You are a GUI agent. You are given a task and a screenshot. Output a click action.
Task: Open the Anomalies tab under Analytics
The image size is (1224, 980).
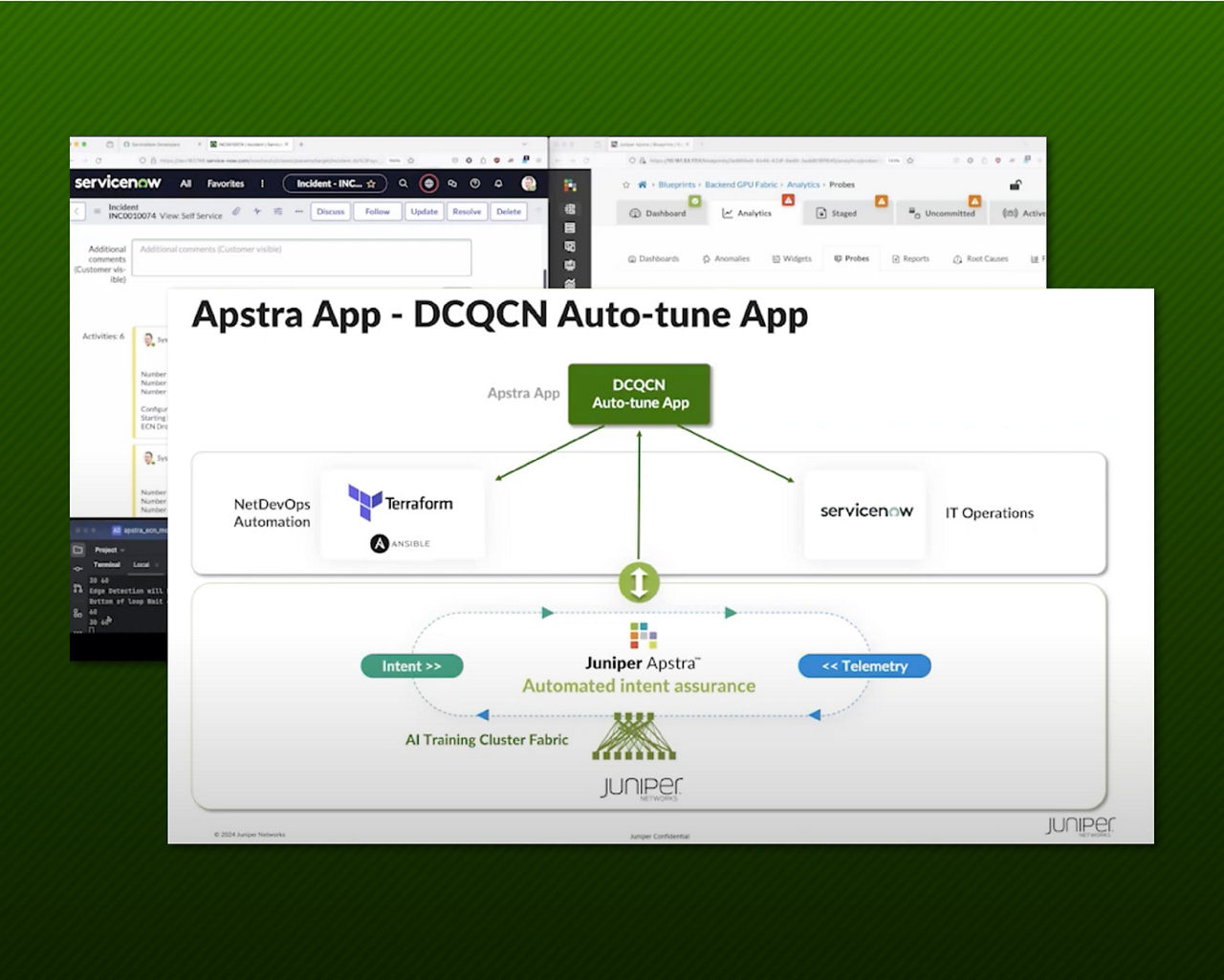tap(731, 258)
